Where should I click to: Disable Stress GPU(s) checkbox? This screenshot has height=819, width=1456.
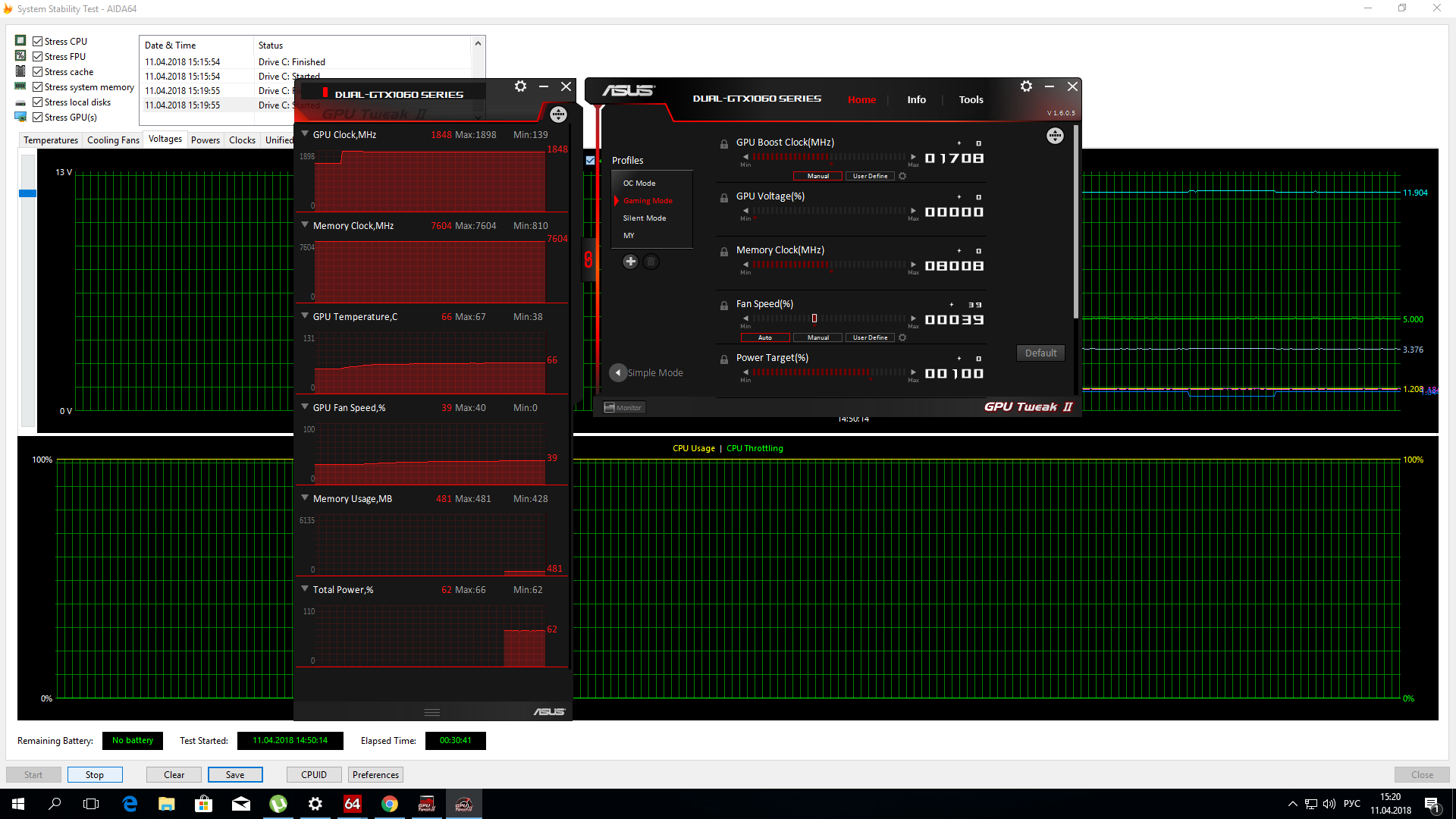[38, 118]
